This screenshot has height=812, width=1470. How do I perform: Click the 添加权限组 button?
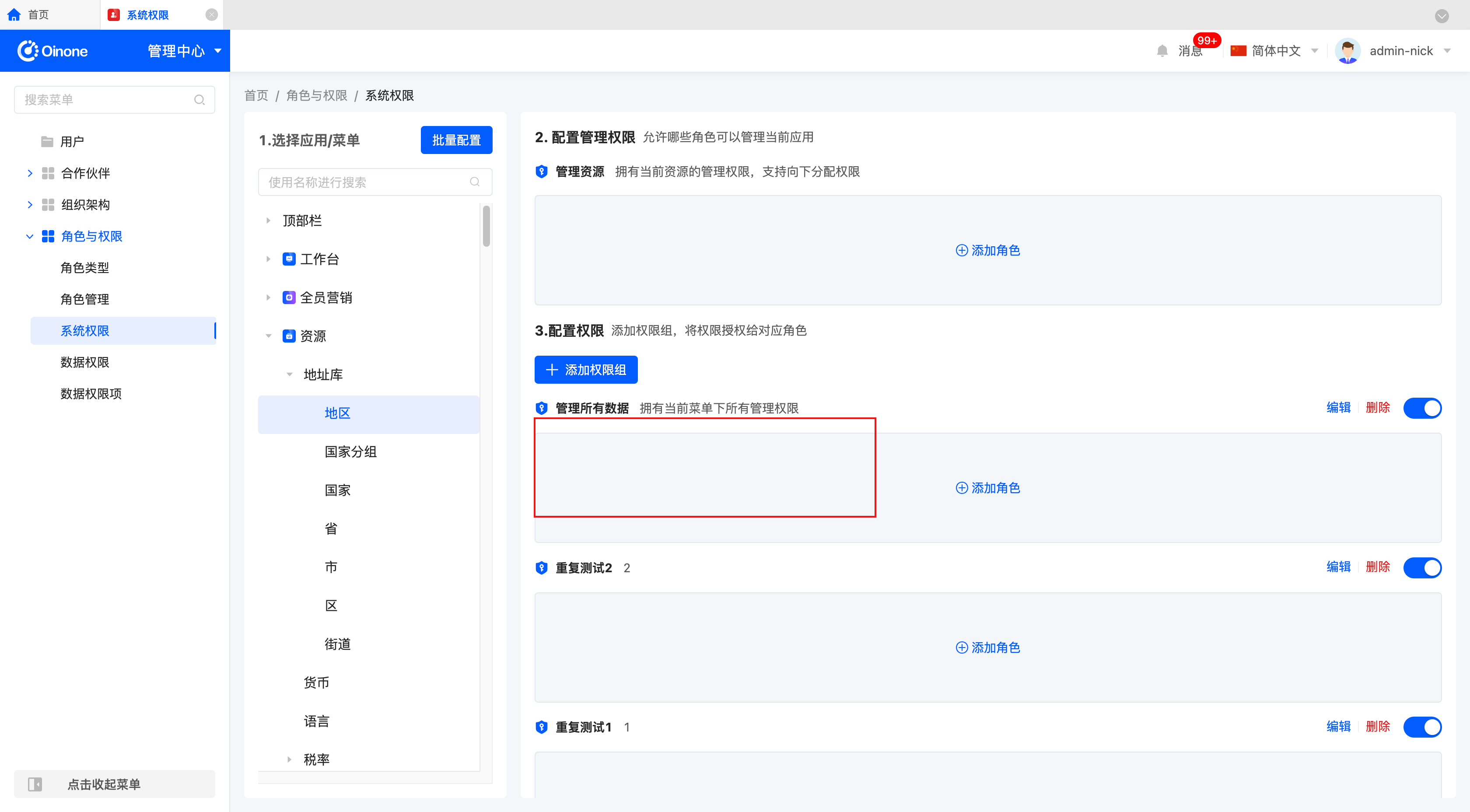pos(585,370)
